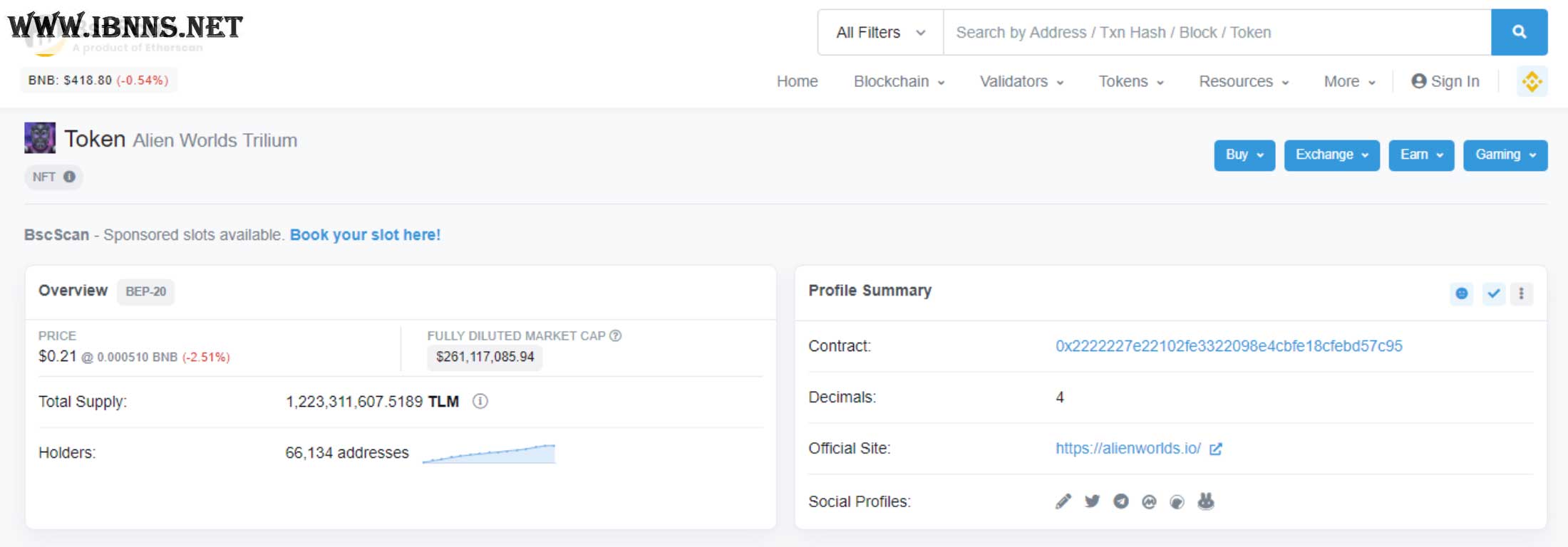Click the $261,117,085.94 market cap value
The height and width of the screenshot is (547, 1568).
coord(485,357)
